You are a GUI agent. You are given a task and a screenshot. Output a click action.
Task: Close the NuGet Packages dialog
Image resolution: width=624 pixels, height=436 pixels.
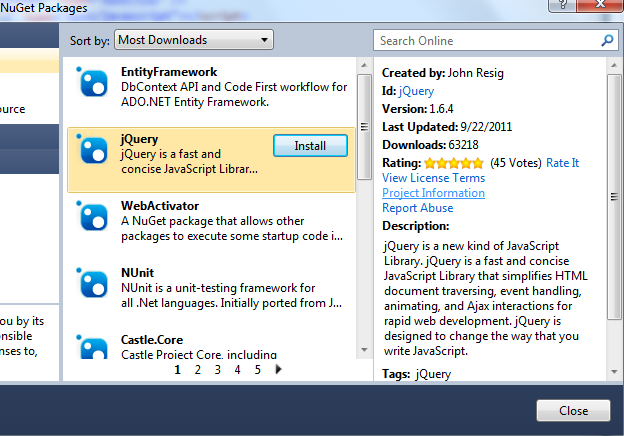(x=573, y=411)
